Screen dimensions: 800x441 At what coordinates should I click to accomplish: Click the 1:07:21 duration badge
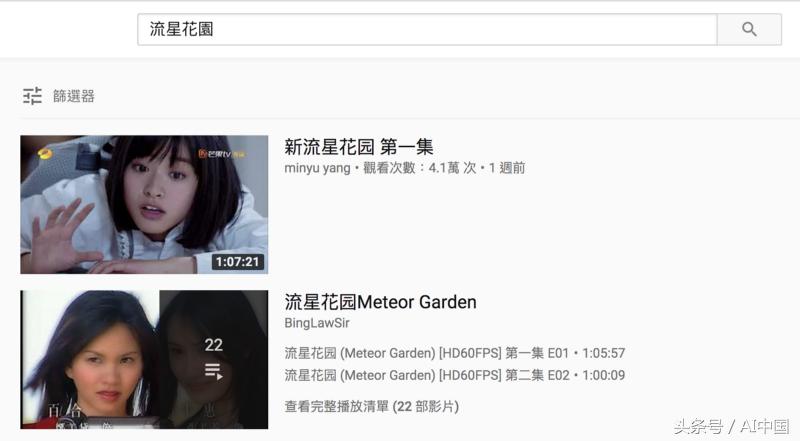238,262
